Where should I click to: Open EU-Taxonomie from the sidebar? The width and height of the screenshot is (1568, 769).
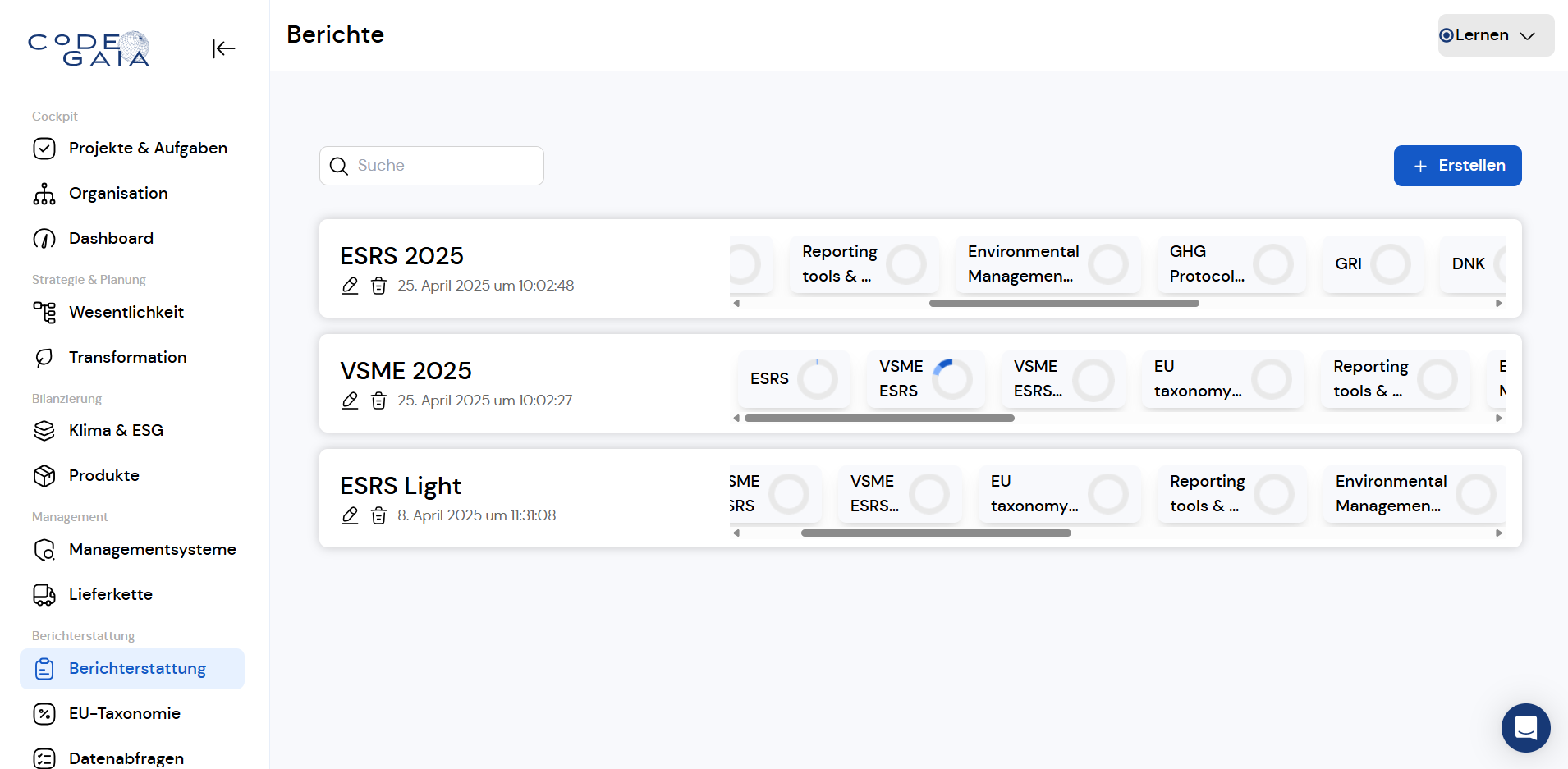pos(124,714)
